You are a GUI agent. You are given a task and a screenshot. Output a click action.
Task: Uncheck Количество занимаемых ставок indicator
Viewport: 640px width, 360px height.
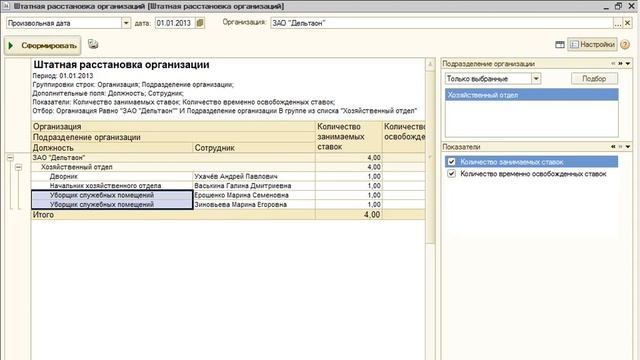(451, 162)
